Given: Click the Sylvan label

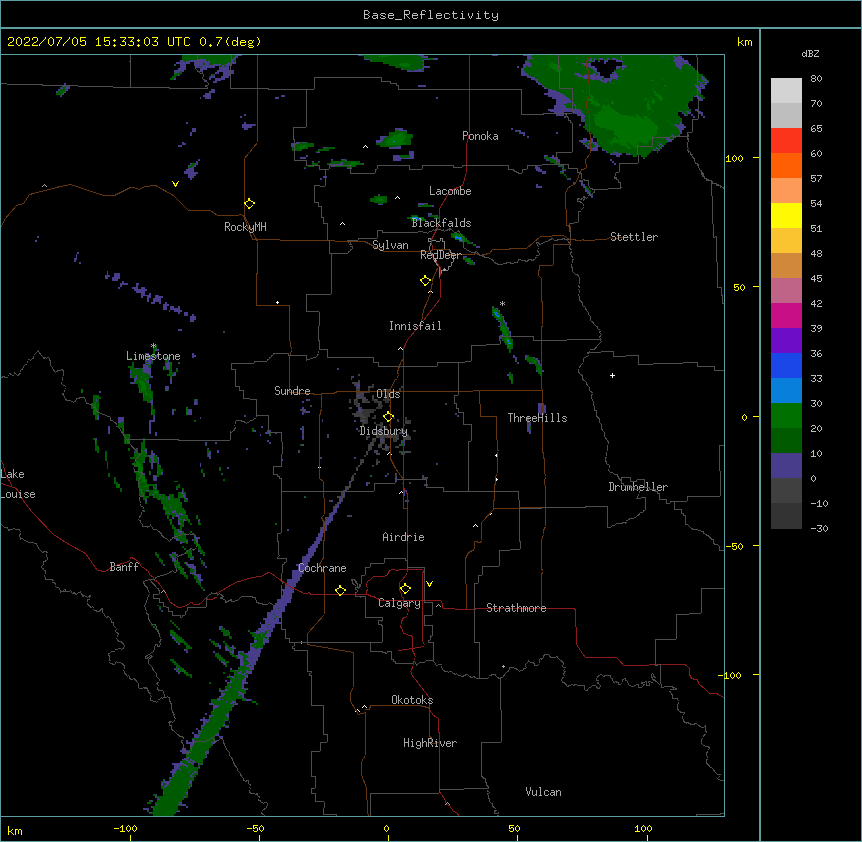Looking at the screenshot, I should (390, 245).
